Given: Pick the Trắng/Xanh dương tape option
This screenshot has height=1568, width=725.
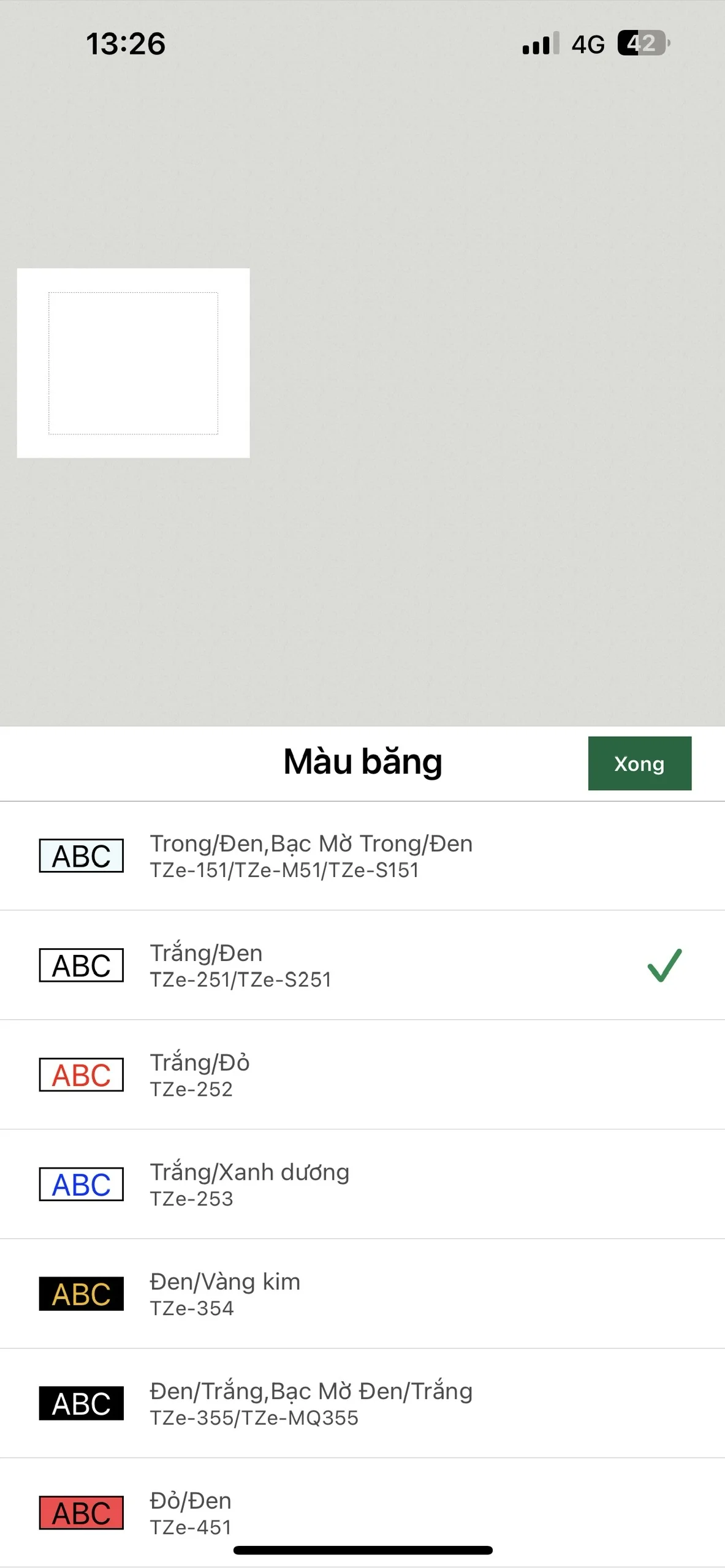Looking at the screenshot, I should tap(250, 1185).
